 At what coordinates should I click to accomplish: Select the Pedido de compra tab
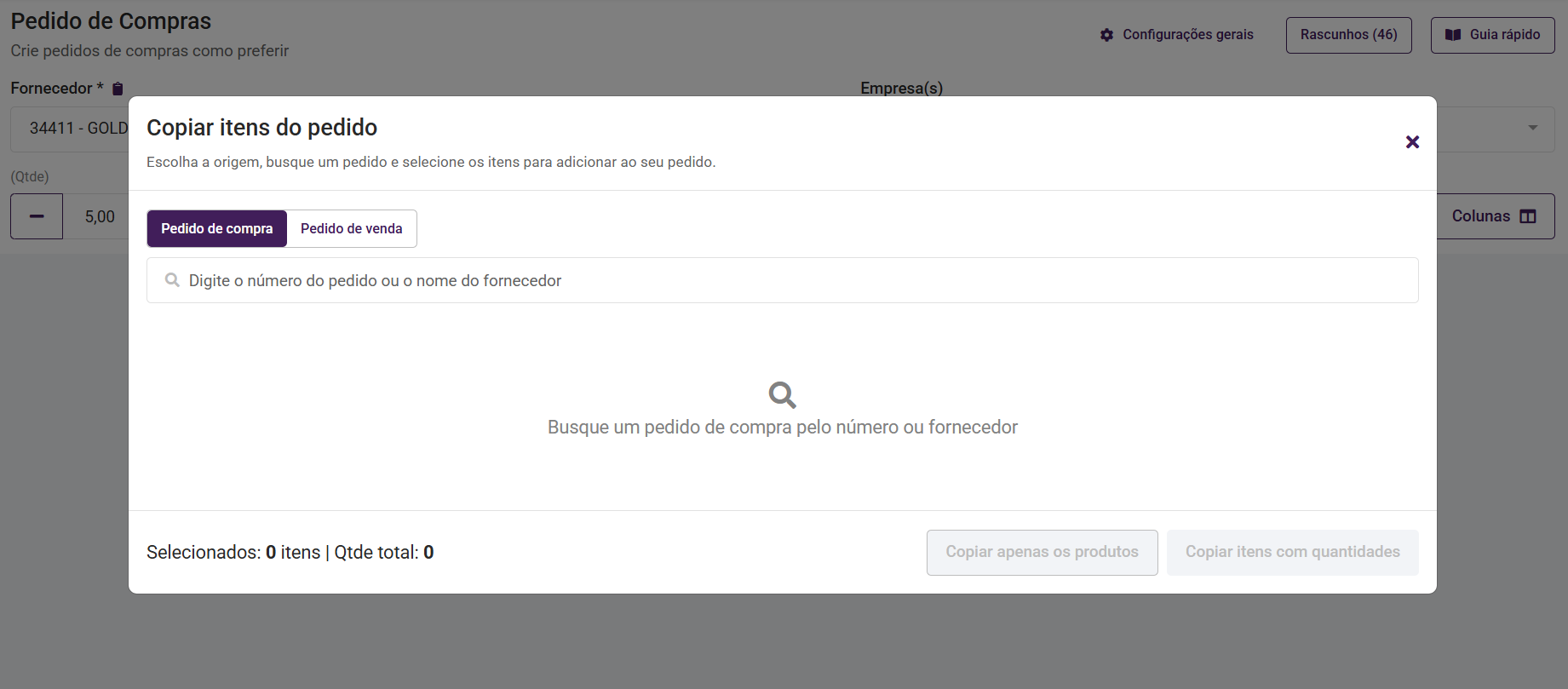217,228
